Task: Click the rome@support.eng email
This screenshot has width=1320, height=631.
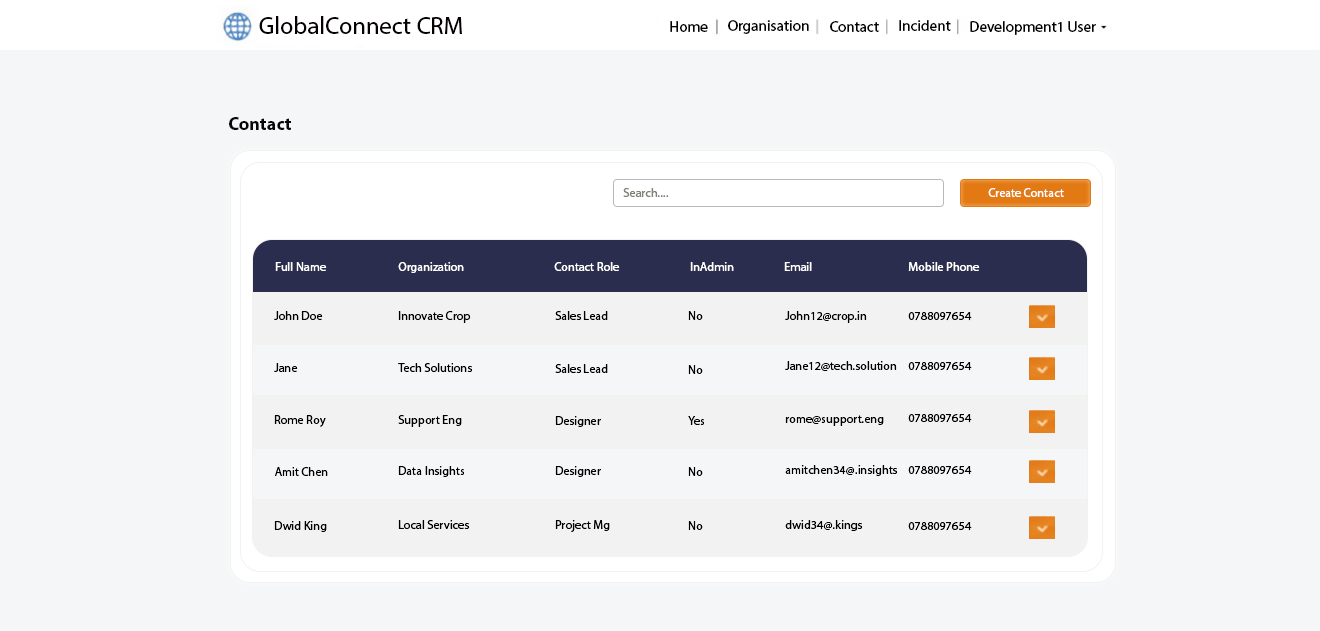Action: tap(835, 419)
